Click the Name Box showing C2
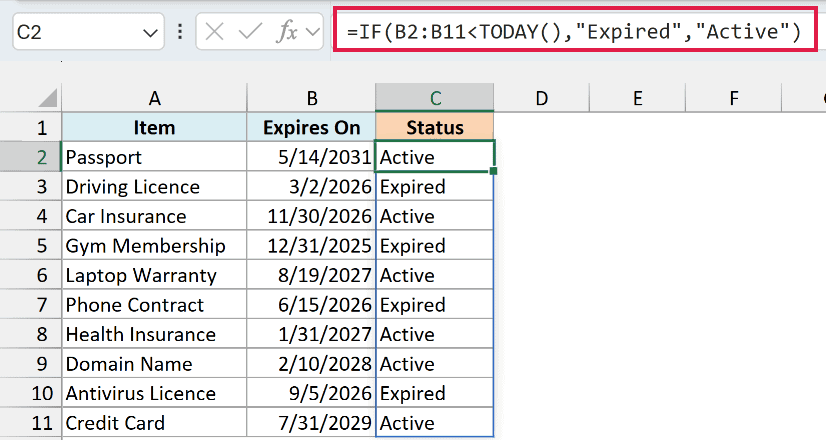 point(88,32)
